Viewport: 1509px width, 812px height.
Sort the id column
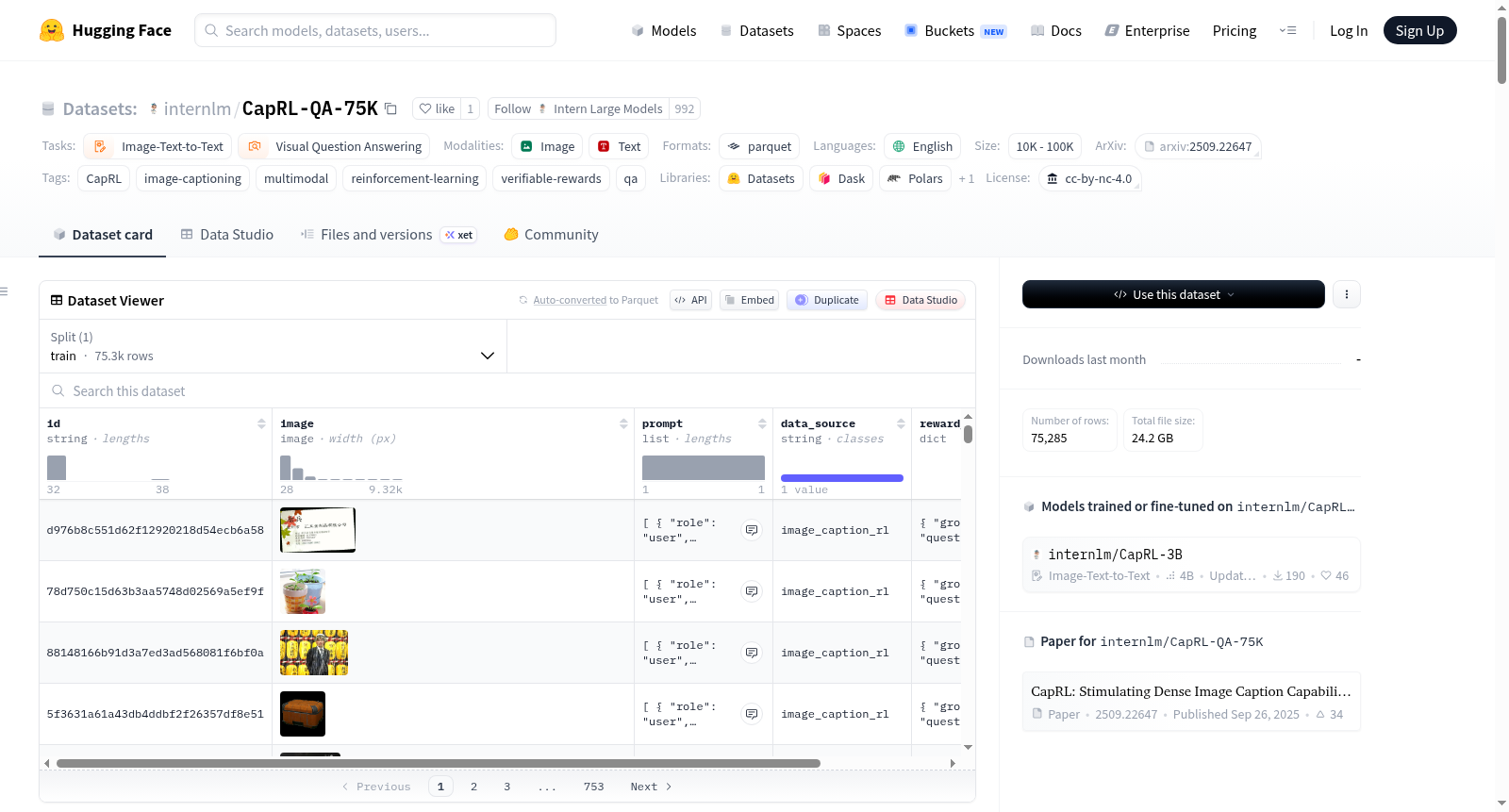click(x=261, y=424)
